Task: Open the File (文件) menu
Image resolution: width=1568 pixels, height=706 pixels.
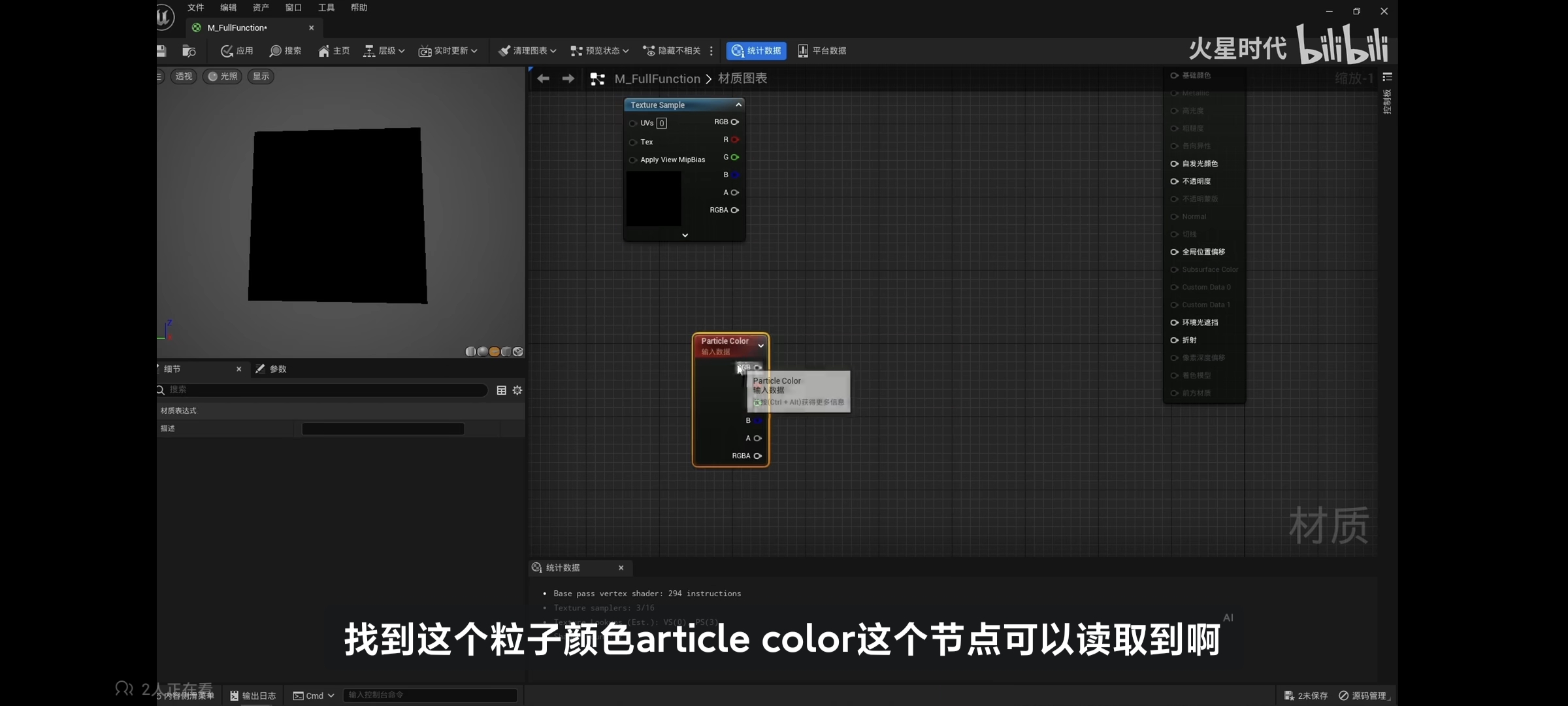Action: point(195,8)
